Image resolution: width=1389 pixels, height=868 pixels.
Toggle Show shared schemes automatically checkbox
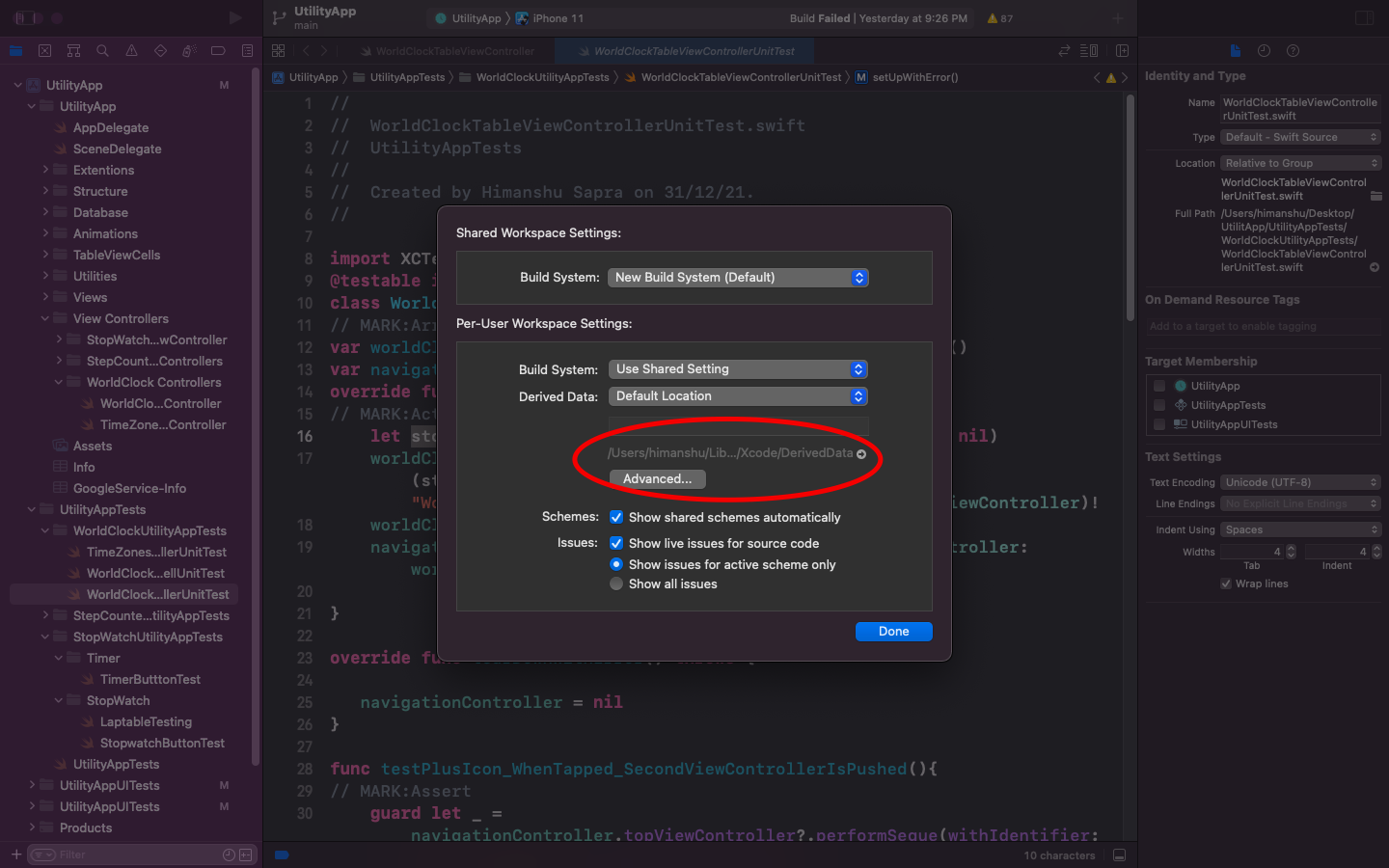pos(616,518)
